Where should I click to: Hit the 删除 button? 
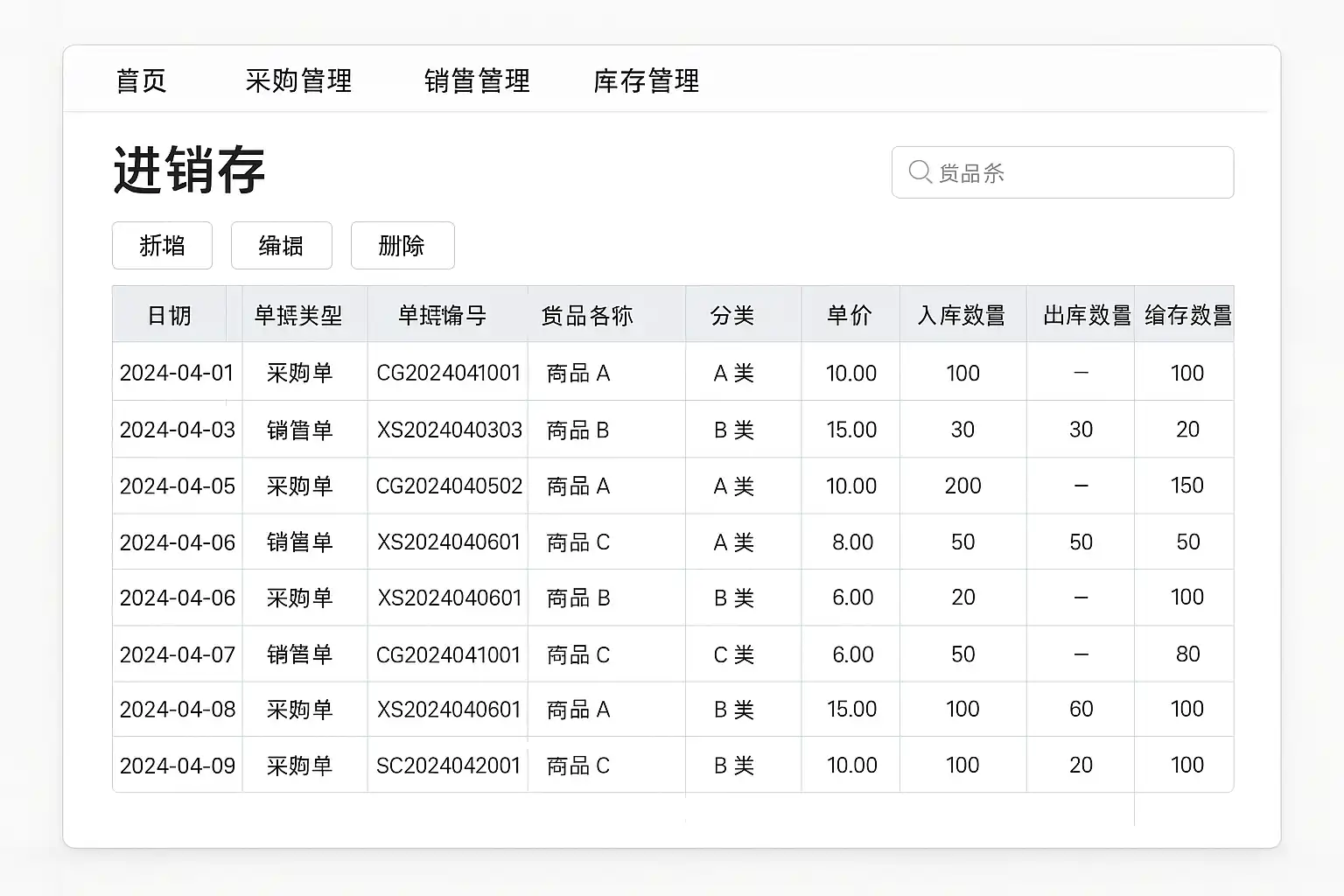click(402, 246)
